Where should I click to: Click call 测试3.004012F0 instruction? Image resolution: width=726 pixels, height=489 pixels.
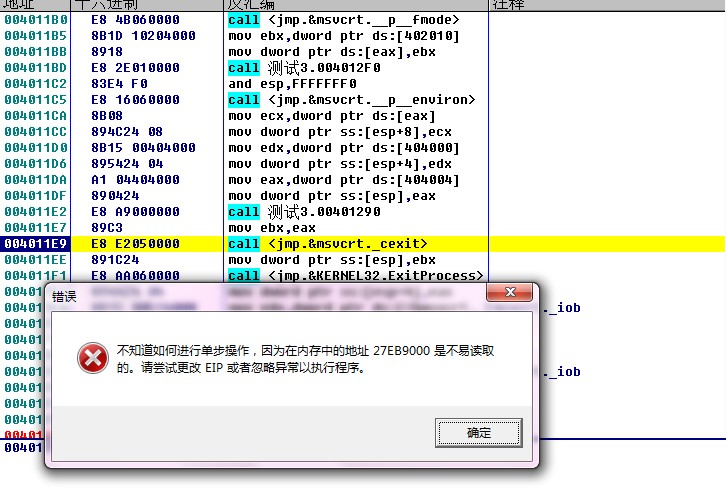click(x=304, y=68)
